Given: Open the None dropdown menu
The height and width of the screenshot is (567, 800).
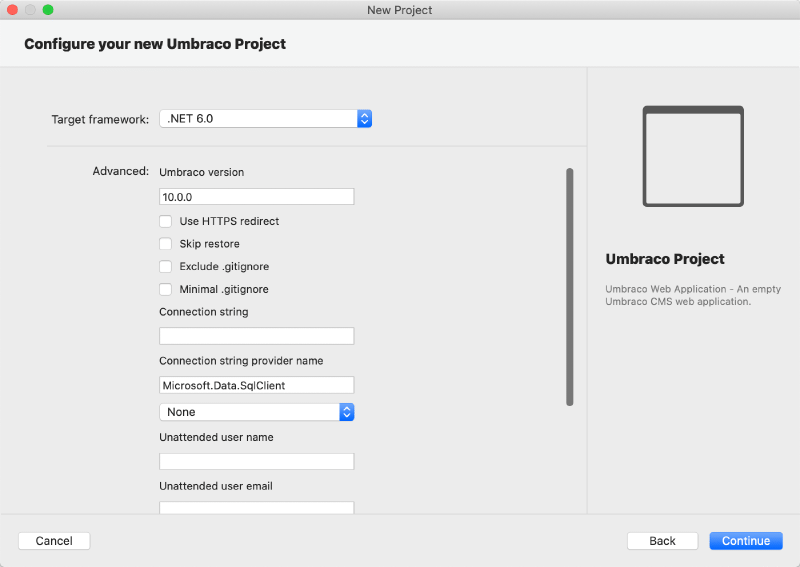Looking at the screenshot, I should point(257,412).
